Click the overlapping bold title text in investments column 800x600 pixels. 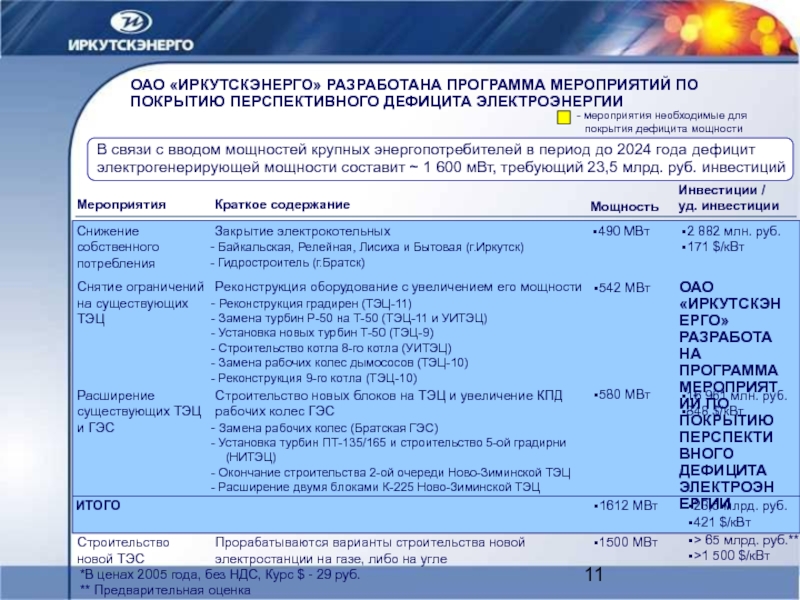pyautogui.click(x=729, y=395)
